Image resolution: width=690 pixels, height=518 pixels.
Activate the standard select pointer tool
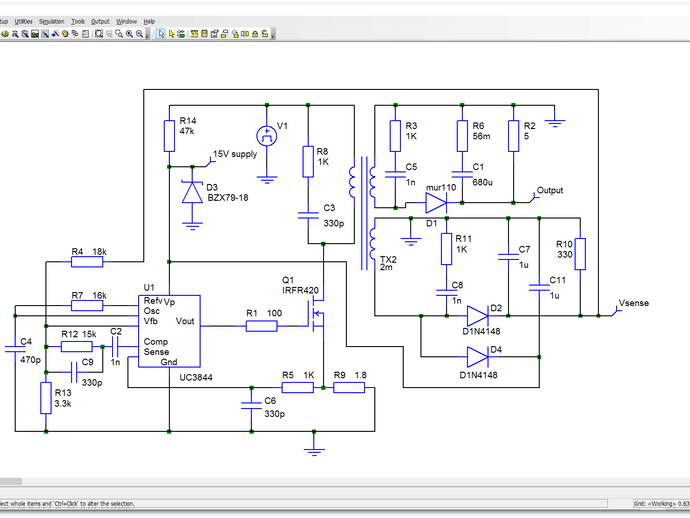tap(161, 33)
